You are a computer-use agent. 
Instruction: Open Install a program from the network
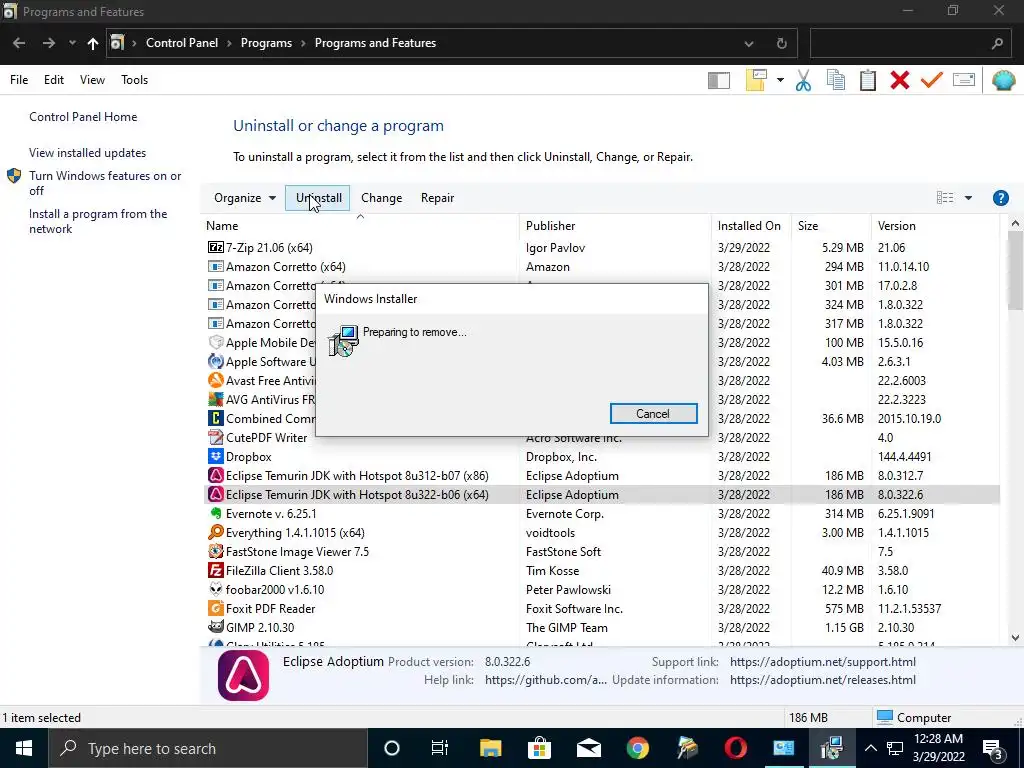98,221
